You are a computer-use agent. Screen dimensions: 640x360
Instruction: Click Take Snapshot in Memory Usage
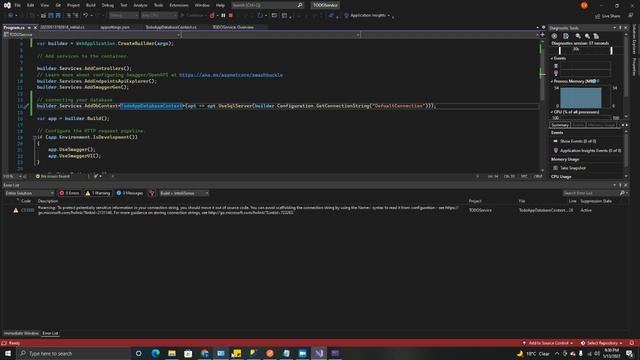[573, 168]
